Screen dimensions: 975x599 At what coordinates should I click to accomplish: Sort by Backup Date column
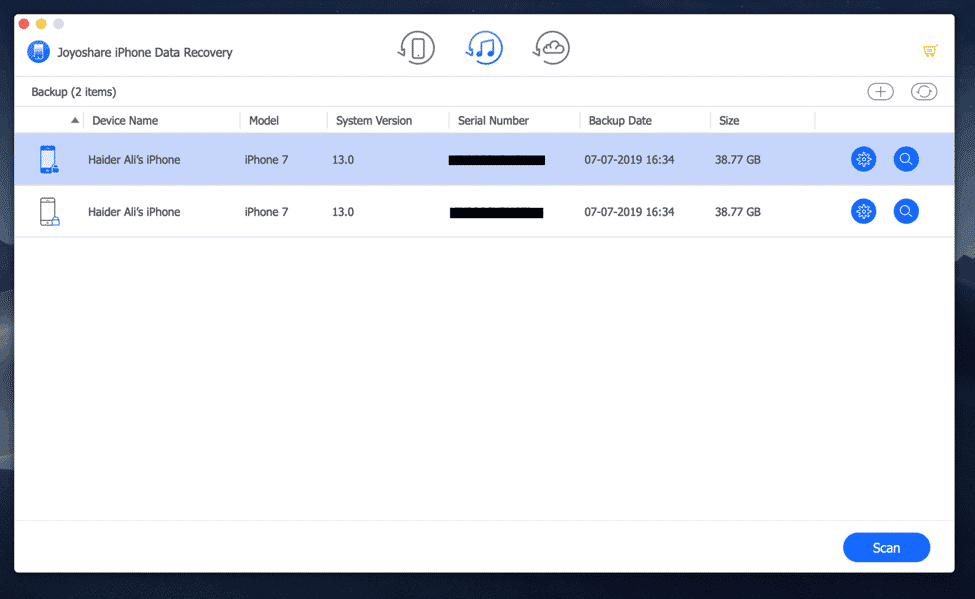pyautogui.click(x=619, y=121)
